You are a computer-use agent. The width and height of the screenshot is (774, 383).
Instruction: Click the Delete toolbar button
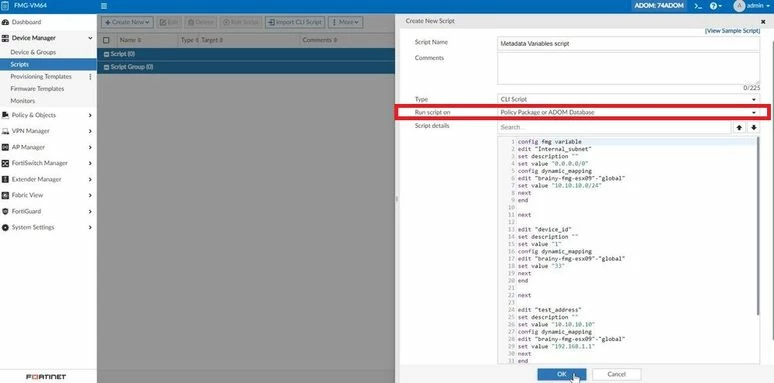tap(201, 22)
